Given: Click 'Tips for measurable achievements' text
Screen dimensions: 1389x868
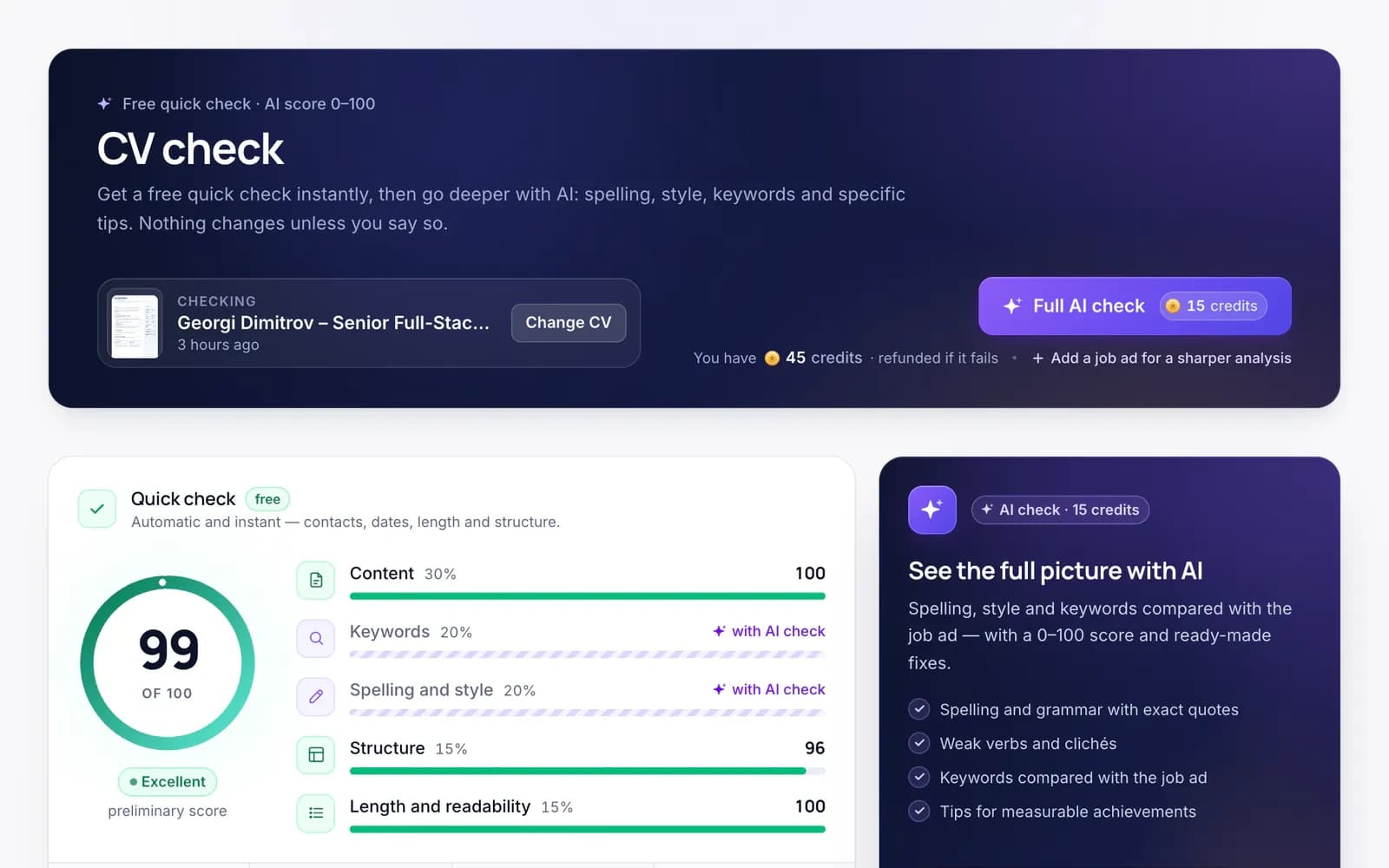Looking at the screenshot, I should pyautogui.click(x=1068, y=811).
